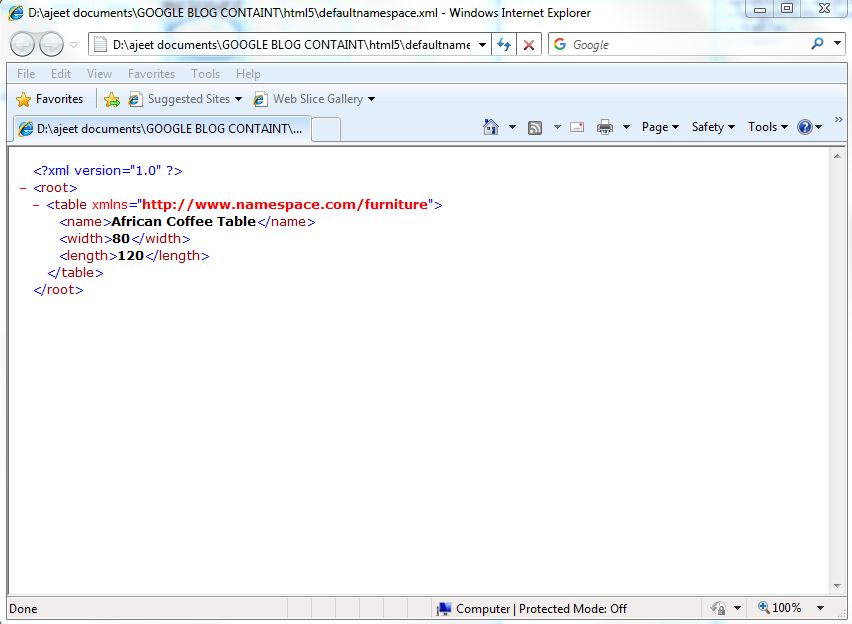Click the blue Help question mark icon

tap(805, 127)
